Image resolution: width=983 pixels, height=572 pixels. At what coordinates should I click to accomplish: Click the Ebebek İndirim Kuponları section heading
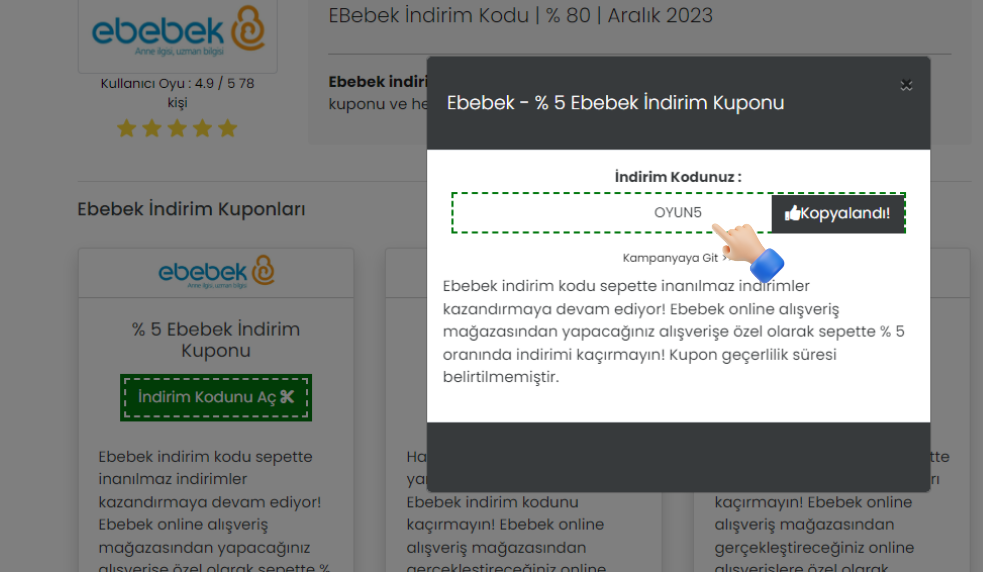click(191, 209)
